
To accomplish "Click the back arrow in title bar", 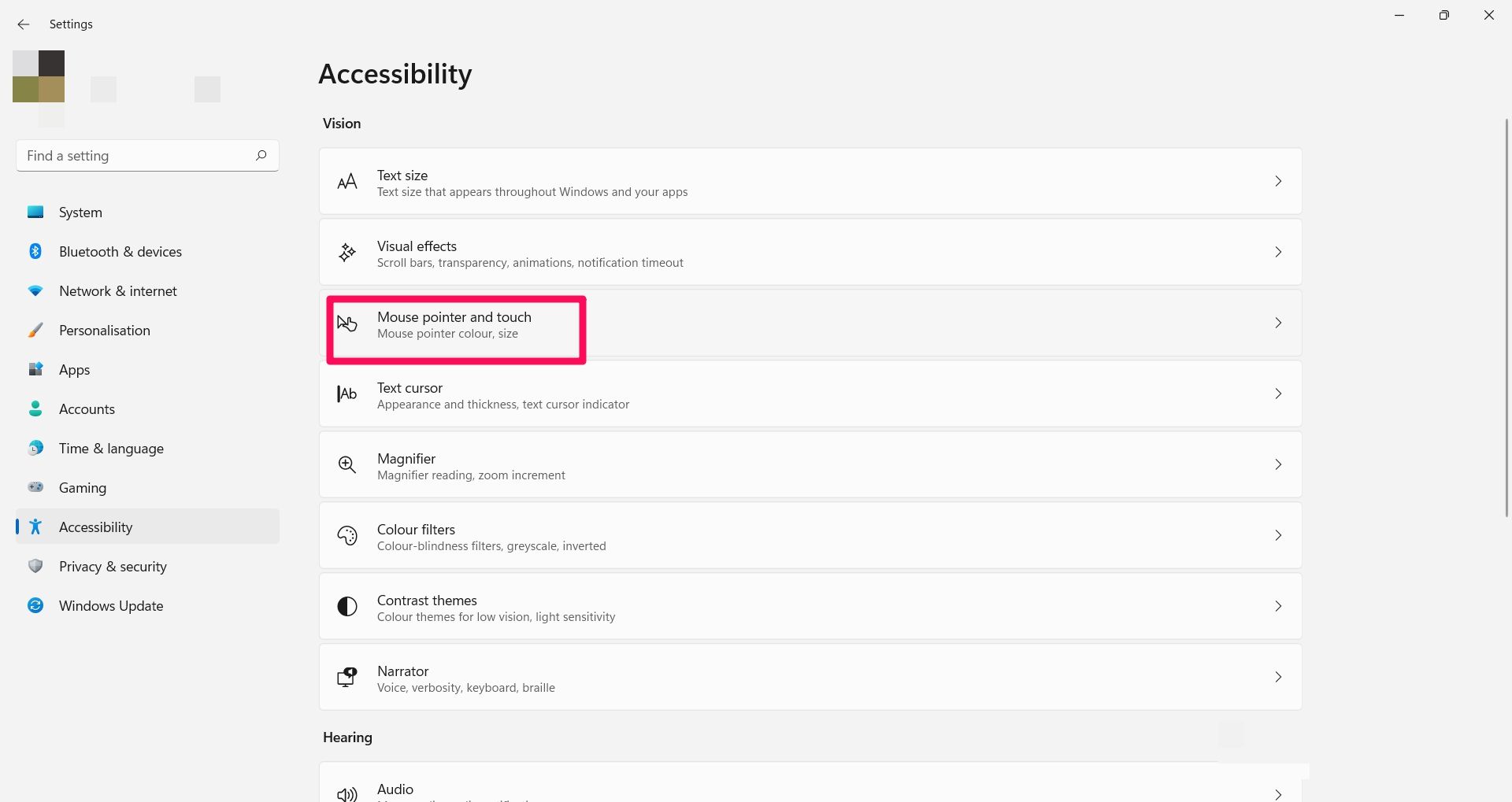I will point(24,24).
